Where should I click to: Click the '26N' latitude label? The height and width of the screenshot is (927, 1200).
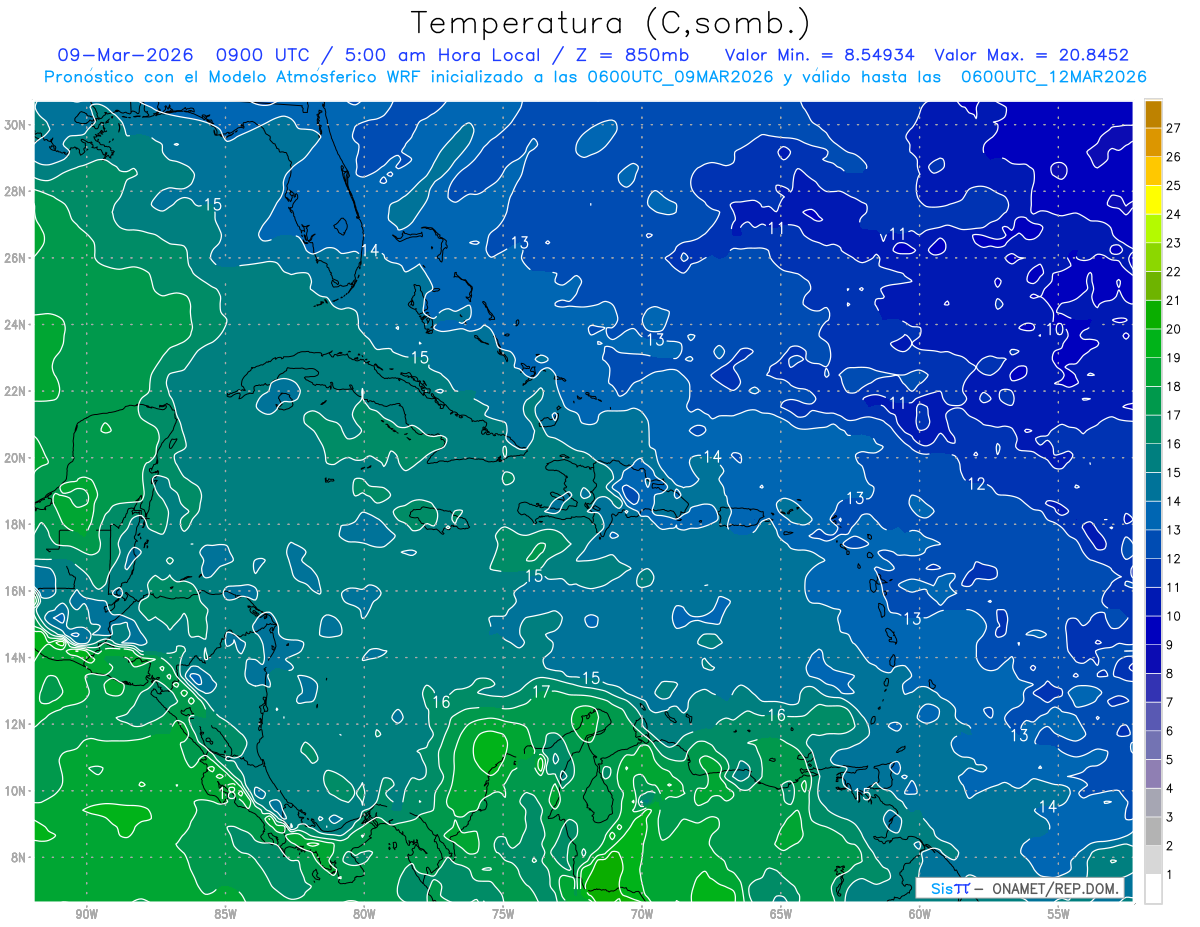[x=17, y=257]
